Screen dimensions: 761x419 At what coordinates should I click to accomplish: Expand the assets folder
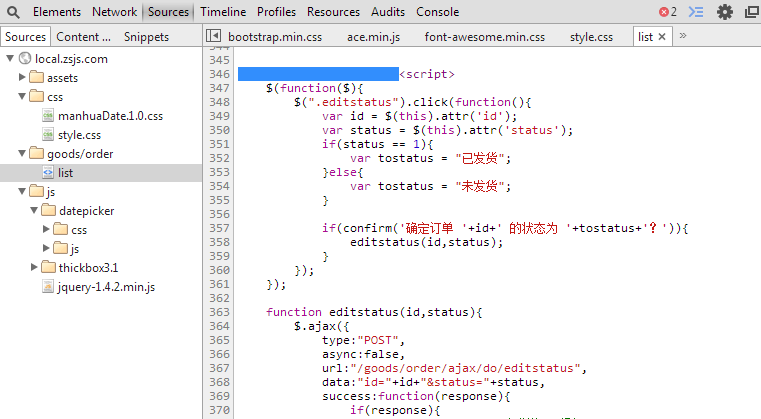[22, 77]
